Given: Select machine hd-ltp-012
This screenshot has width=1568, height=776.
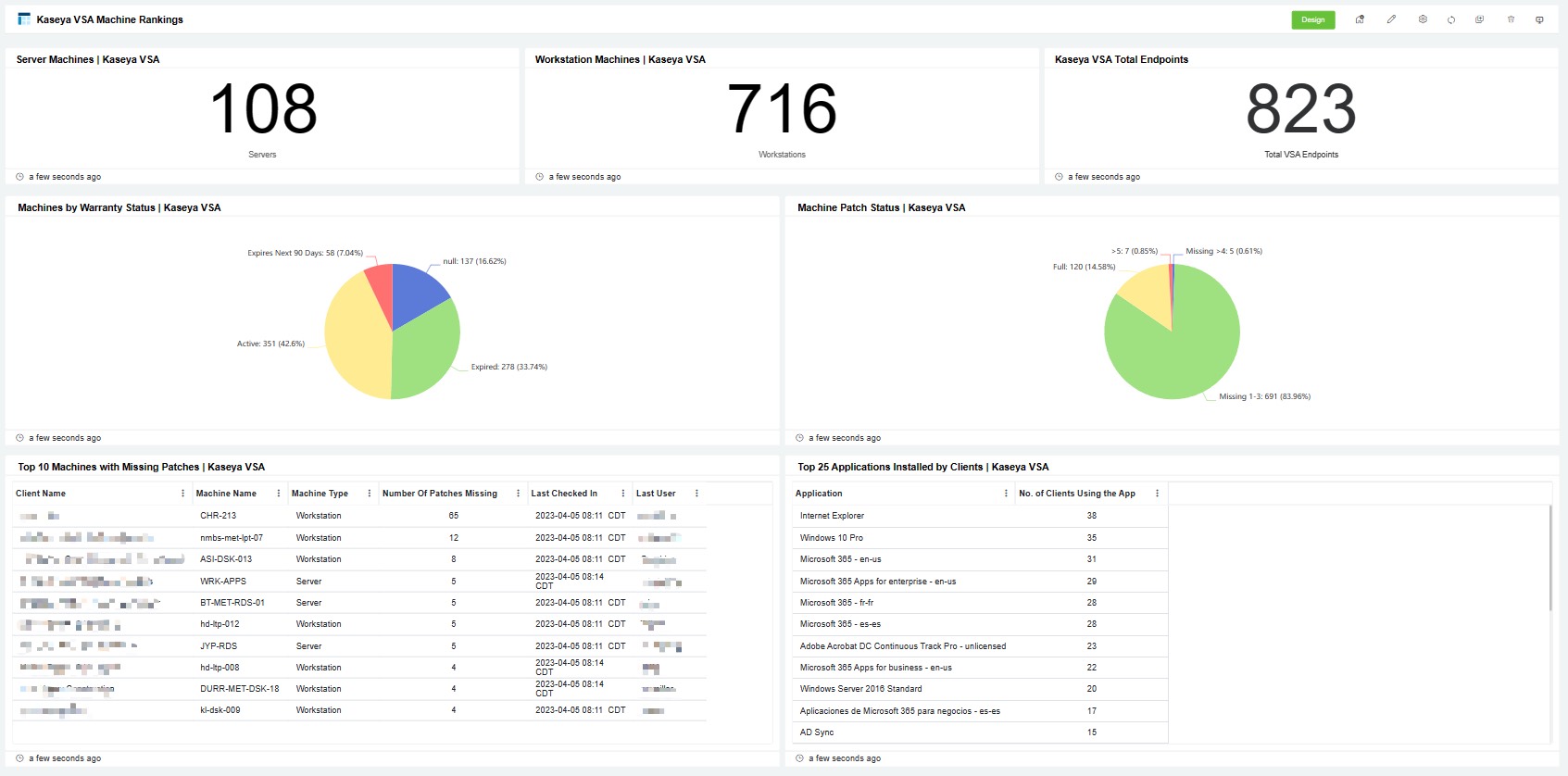Looking at the screenshot, I should (220, 624).
